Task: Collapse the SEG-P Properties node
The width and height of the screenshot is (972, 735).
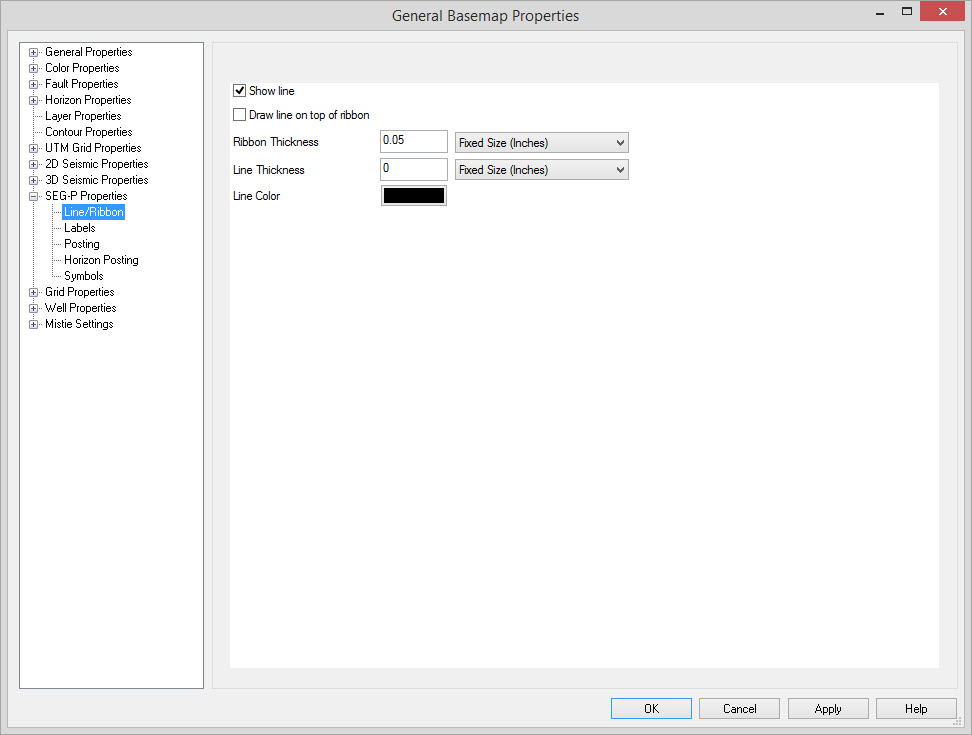Action: pyautogui.click(x=34, y=196)
